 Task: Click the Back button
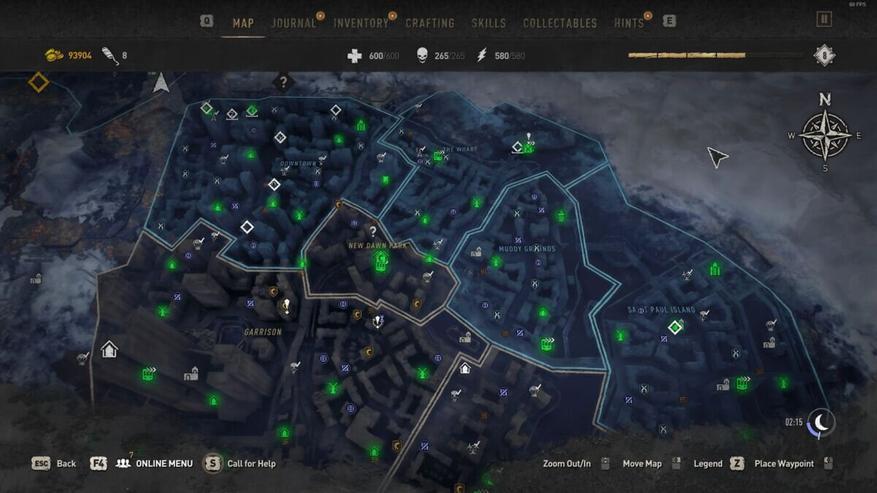pyautogui.click(x=54, y=463)
